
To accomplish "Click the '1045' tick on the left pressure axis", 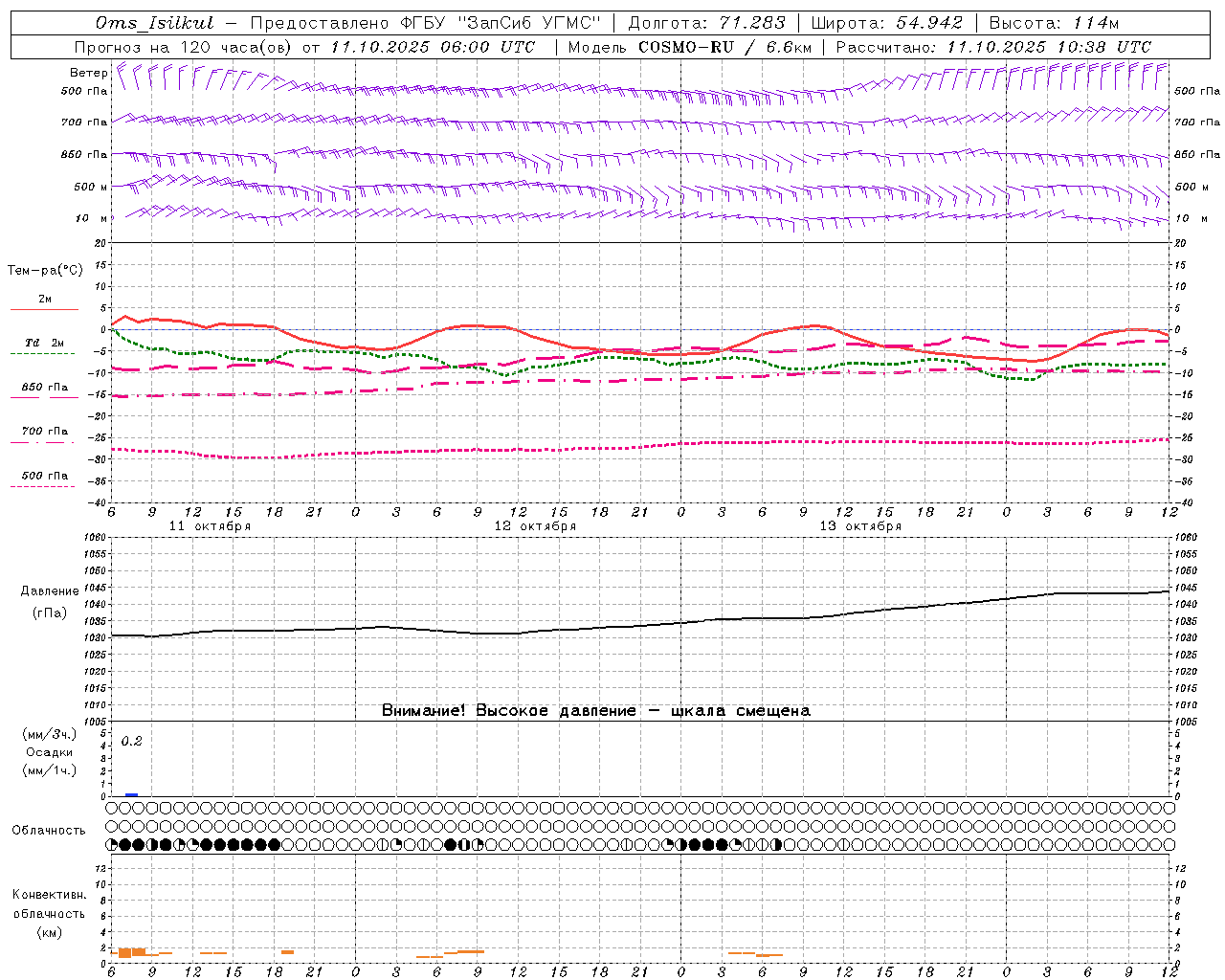I will (x=97, y=588).
